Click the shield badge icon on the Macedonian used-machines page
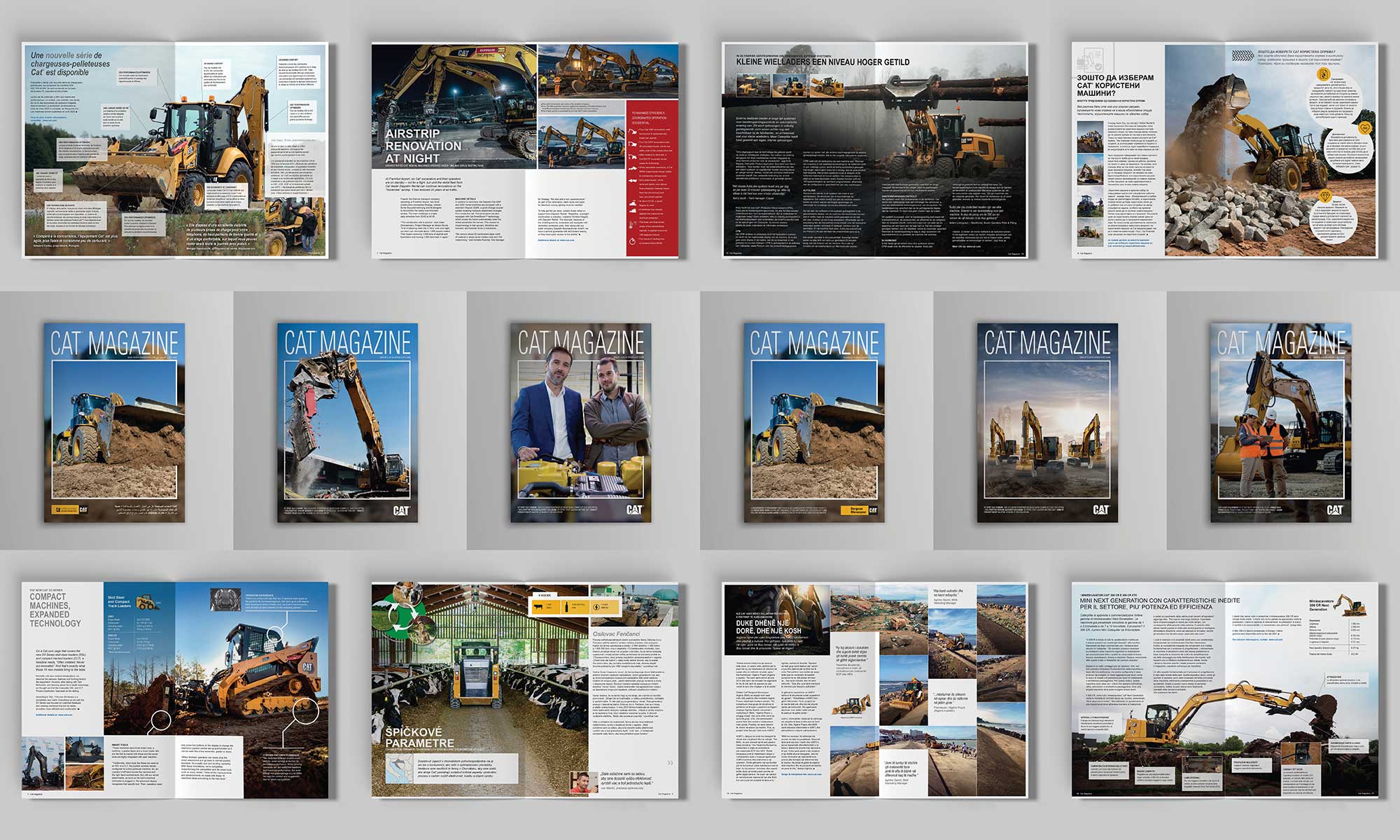Screen dimensions: 1400x840 tap(1323, 75)
